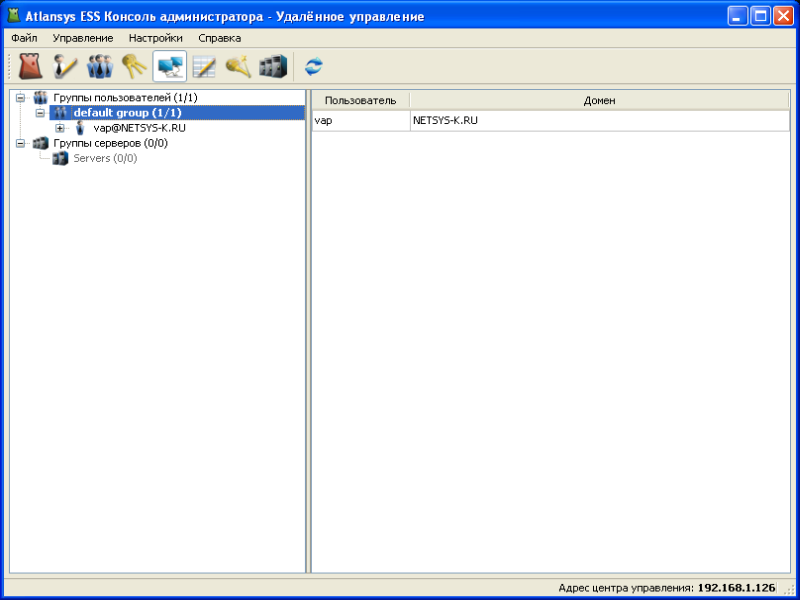Image resolution: width=800 pixels, height=600 pixels.
Task: Collapse the default group node
Action: 40,113
